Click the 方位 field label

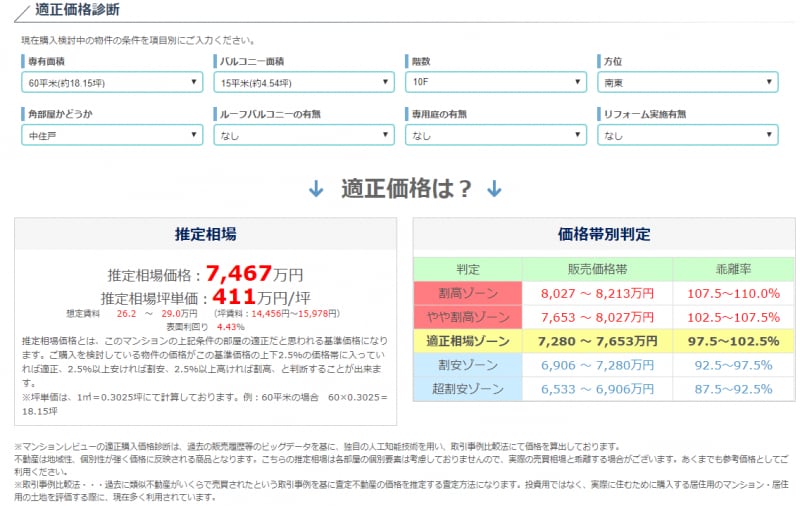click(613, 61)
